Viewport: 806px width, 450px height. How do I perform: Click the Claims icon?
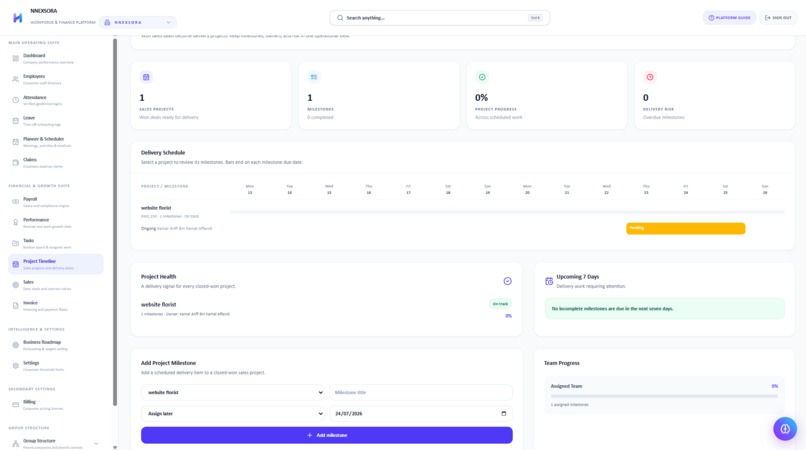[x=15, y=163]
